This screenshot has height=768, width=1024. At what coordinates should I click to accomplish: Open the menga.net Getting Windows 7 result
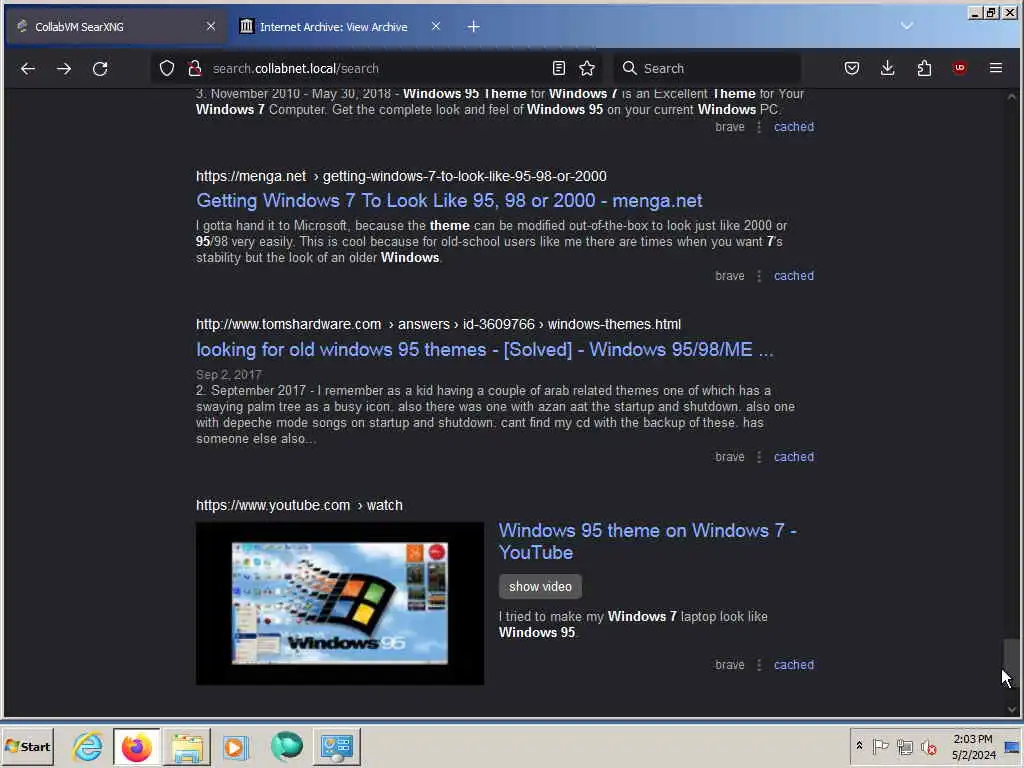coord(449,200)
